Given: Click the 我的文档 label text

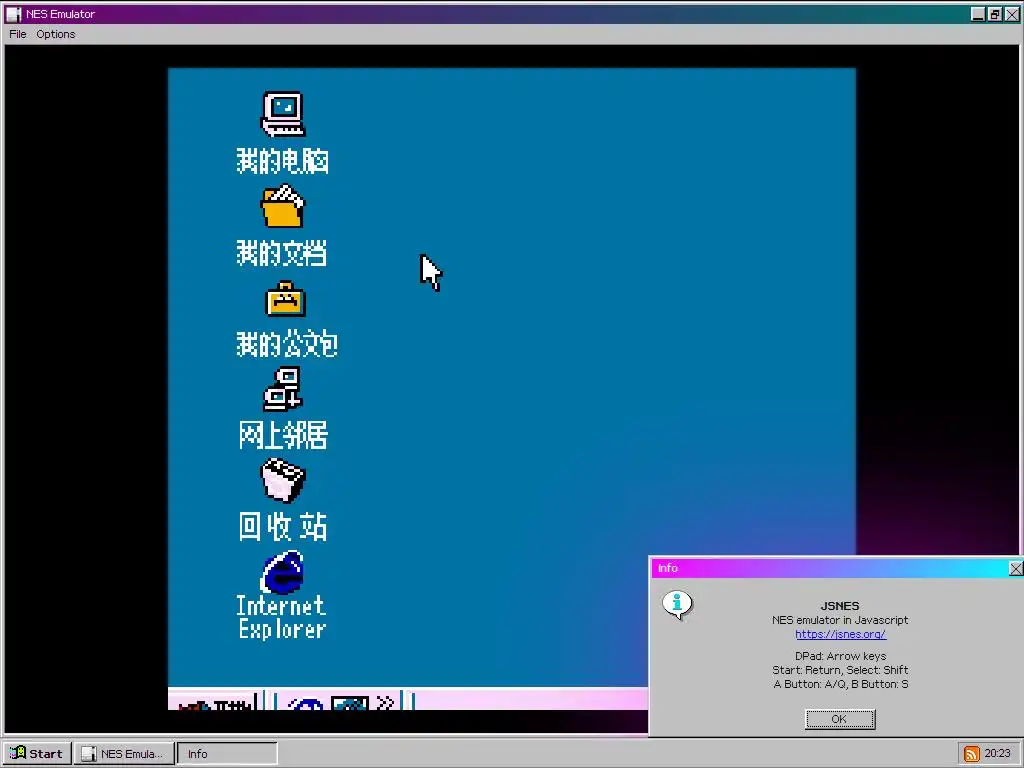Looking at the screenshot, I should pyautogui.click(x=281, y=253).
